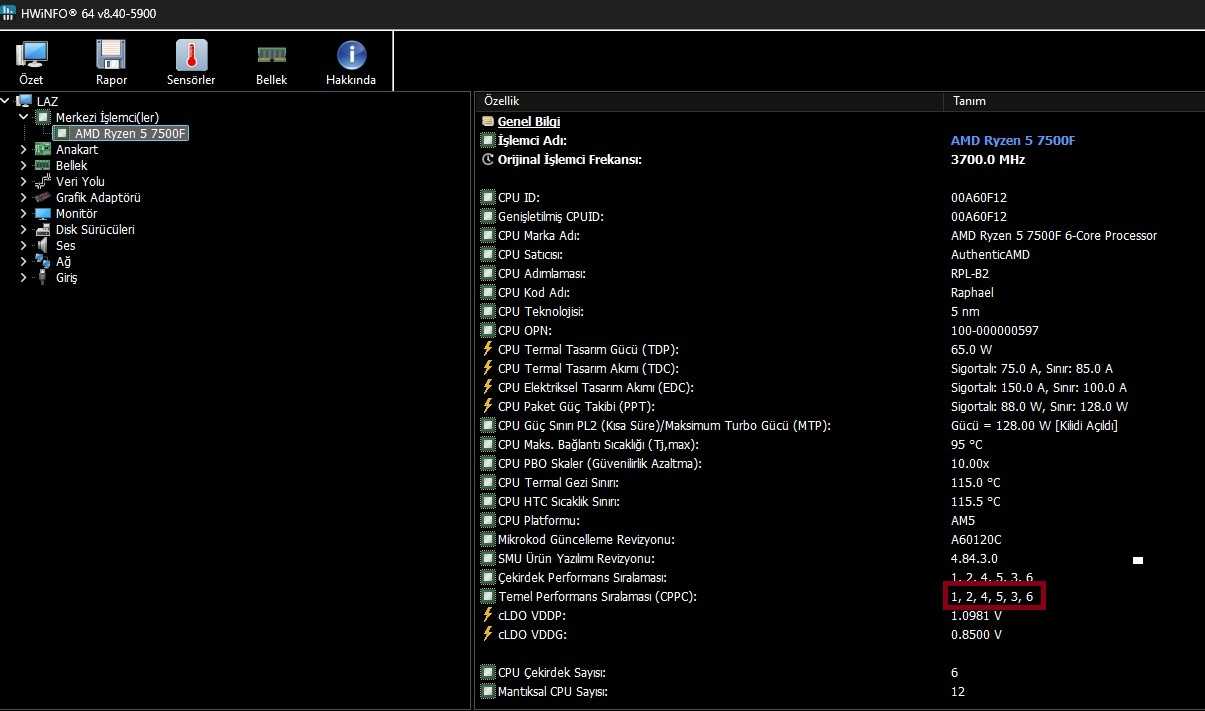
Task: Click the 5 nm technology value
Action: point(965,312)
